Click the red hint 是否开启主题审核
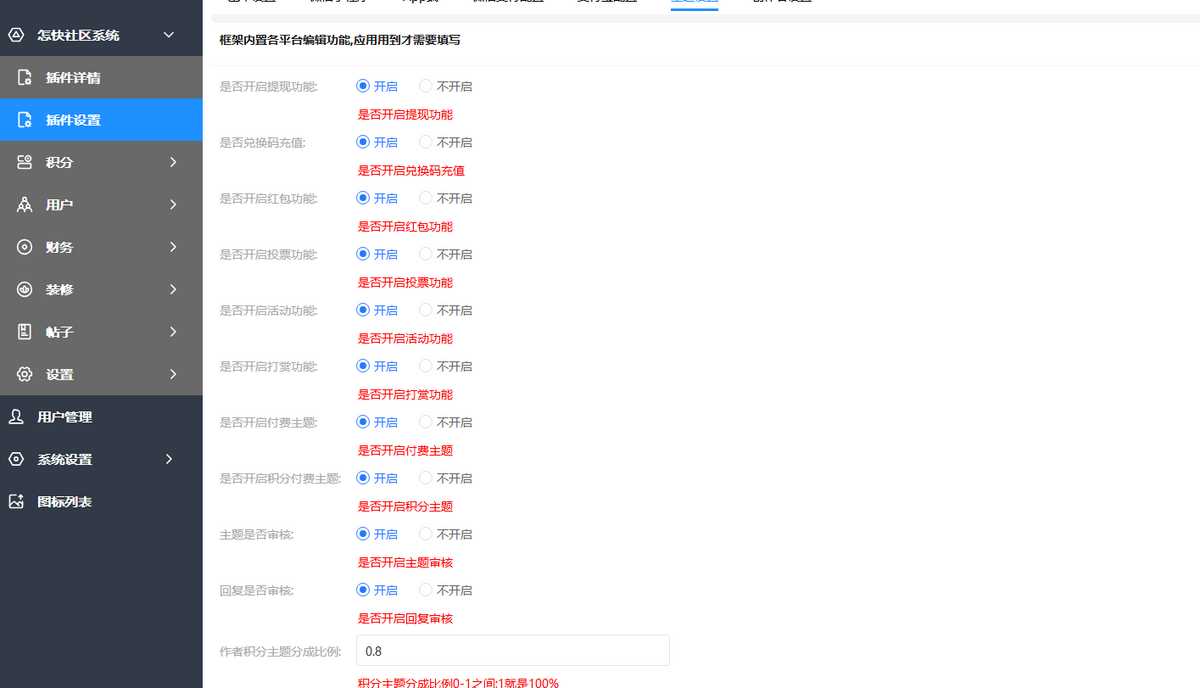 pos(405,562)
